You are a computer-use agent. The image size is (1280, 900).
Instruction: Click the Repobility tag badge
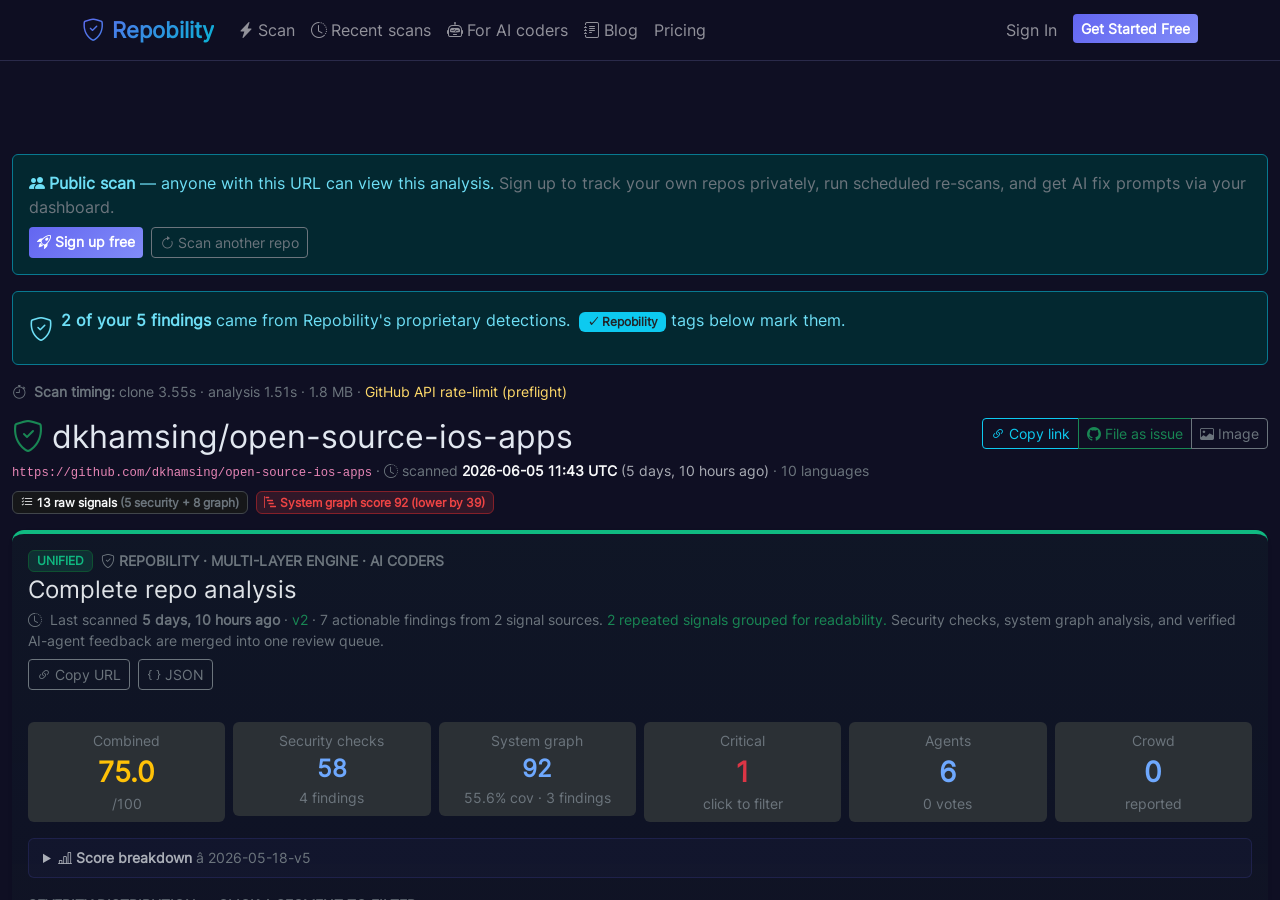(622, 321)
